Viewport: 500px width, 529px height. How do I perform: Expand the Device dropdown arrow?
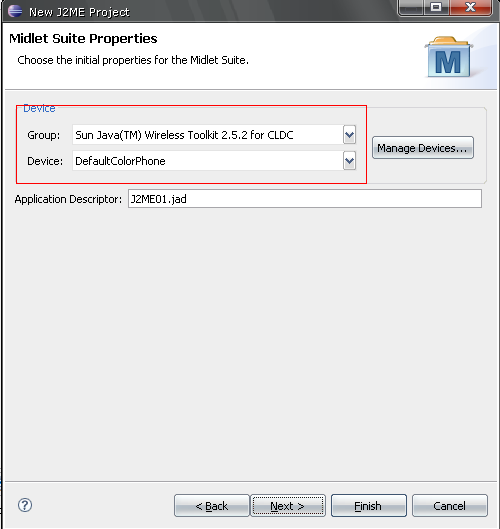[x=350, y=161]
